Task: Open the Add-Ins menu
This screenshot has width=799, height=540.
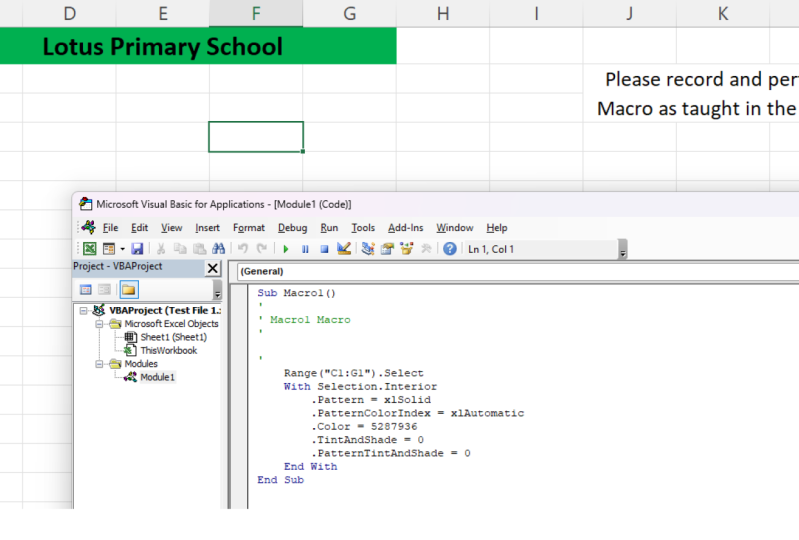Action: click(406, 228)
